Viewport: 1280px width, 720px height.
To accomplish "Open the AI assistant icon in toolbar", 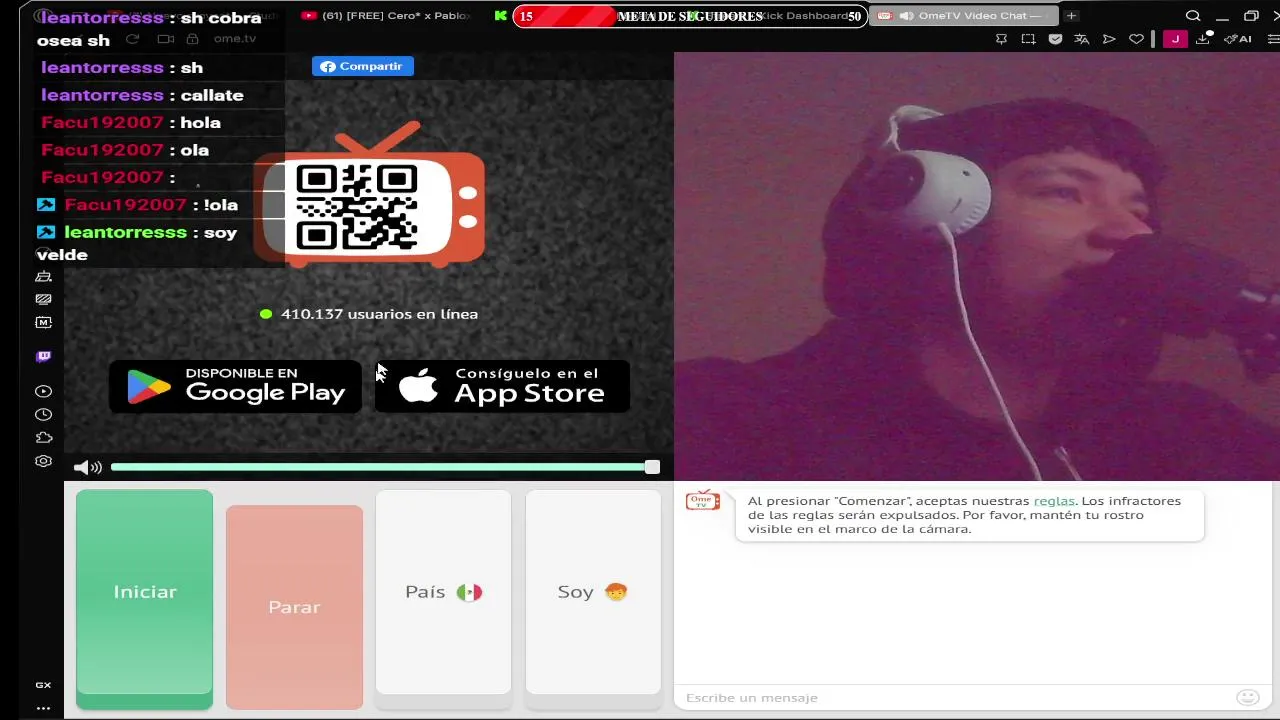I will [x=1240, y=39].
